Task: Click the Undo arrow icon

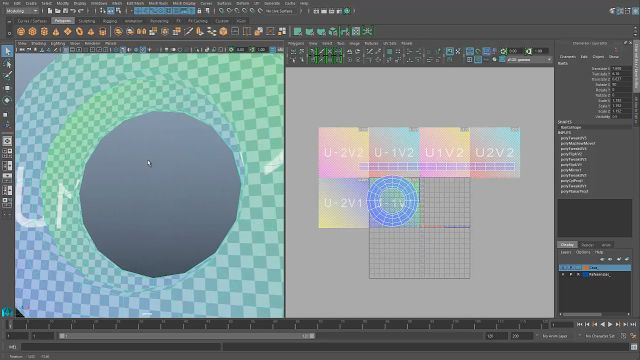Action: pos(73,11)
